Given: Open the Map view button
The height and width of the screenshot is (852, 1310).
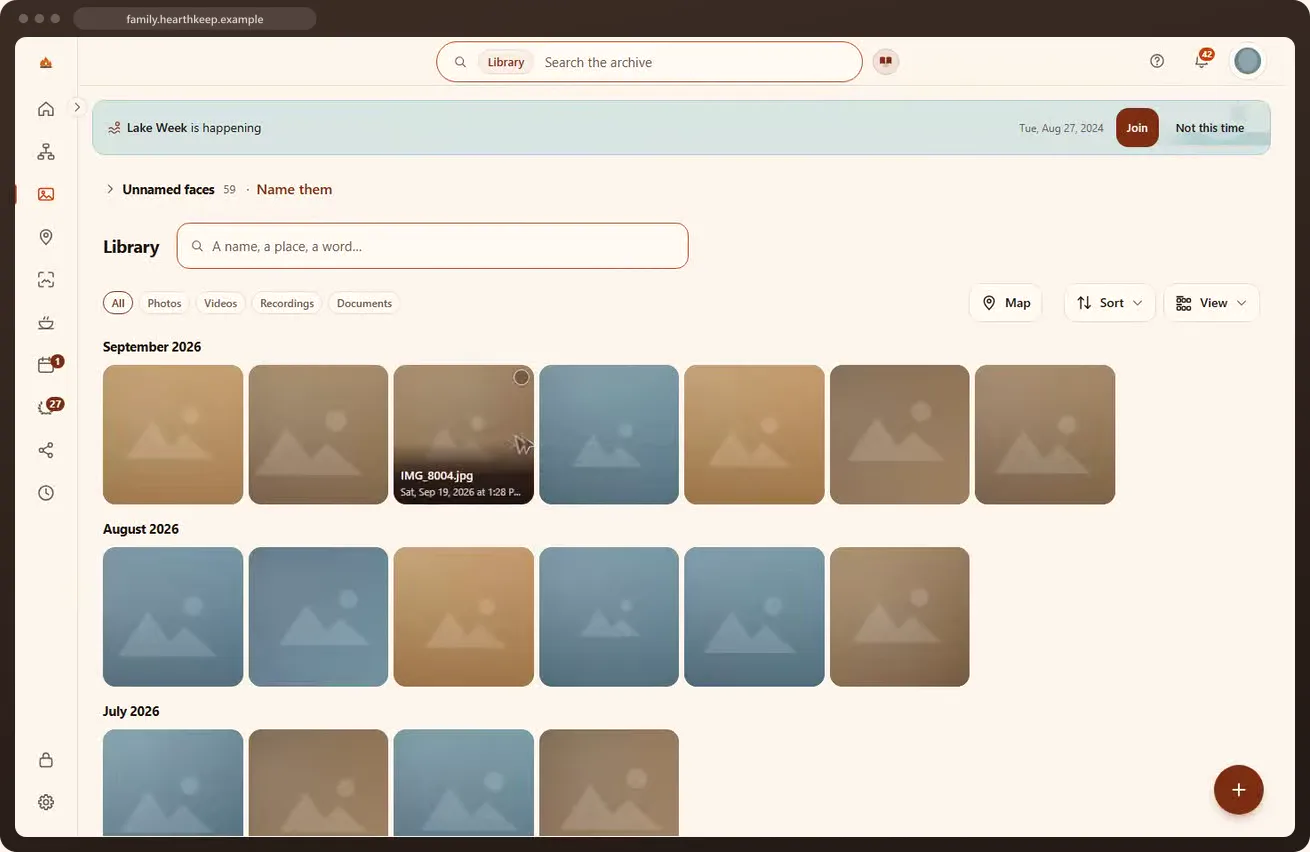Looking at the screenshot, I should (1006, 303).
